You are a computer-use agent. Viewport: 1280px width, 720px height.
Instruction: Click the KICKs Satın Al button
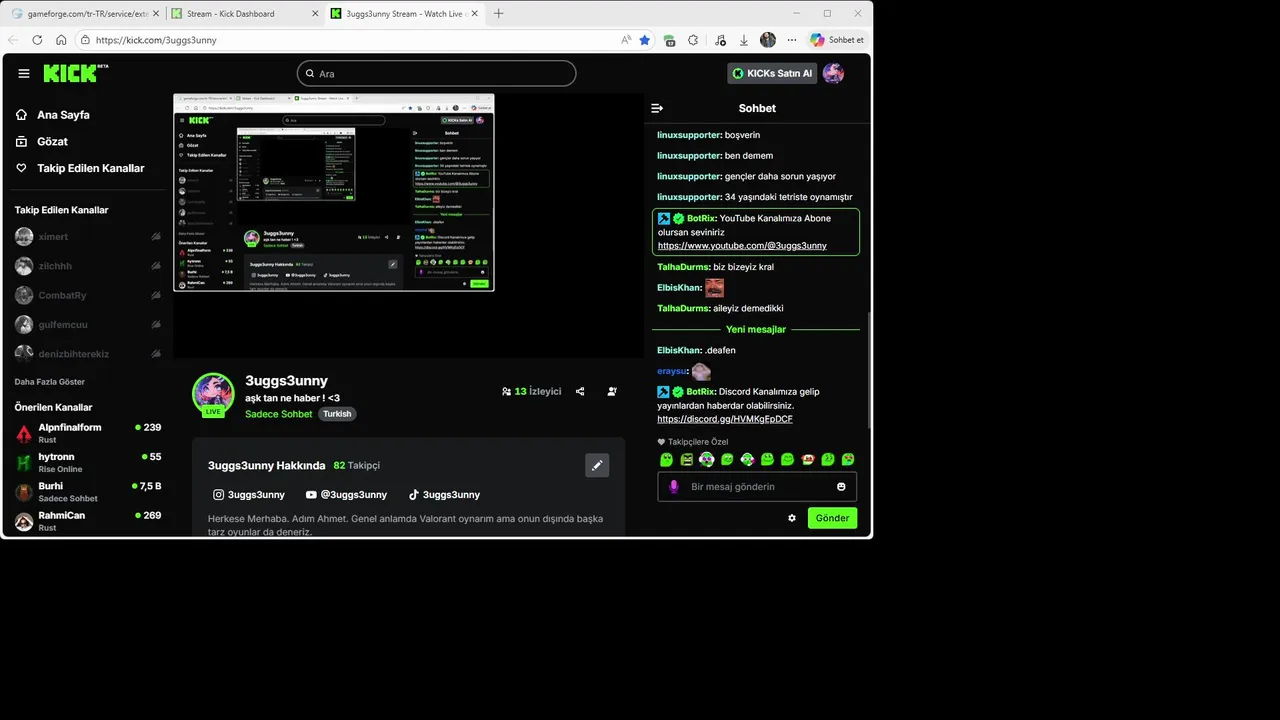coord(772,73)
